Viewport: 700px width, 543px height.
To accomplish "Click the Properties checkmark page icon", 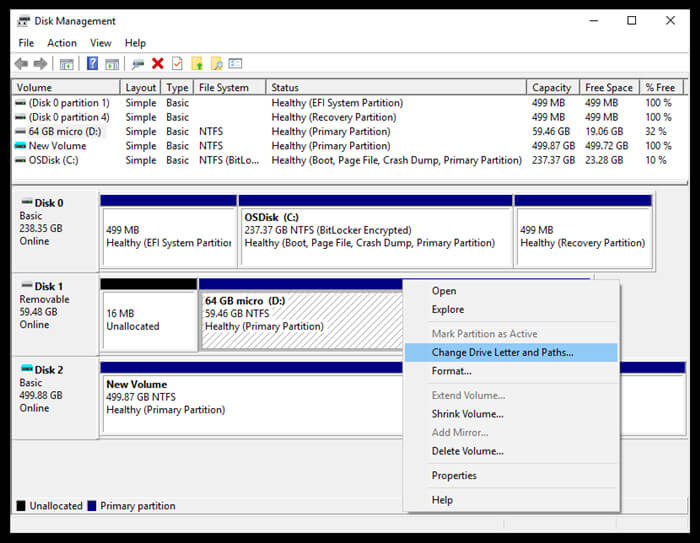I will [x=177, y=63].
